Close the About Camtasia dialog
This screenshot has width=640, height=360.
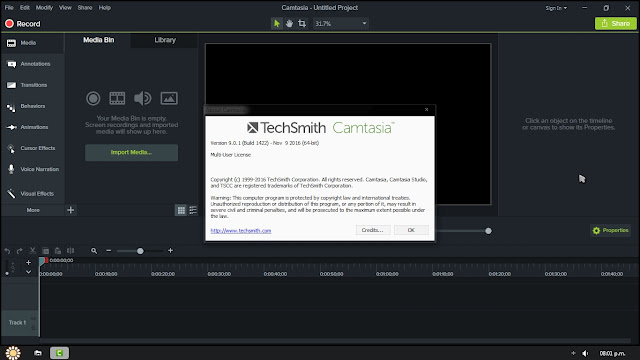pos(427,109)
